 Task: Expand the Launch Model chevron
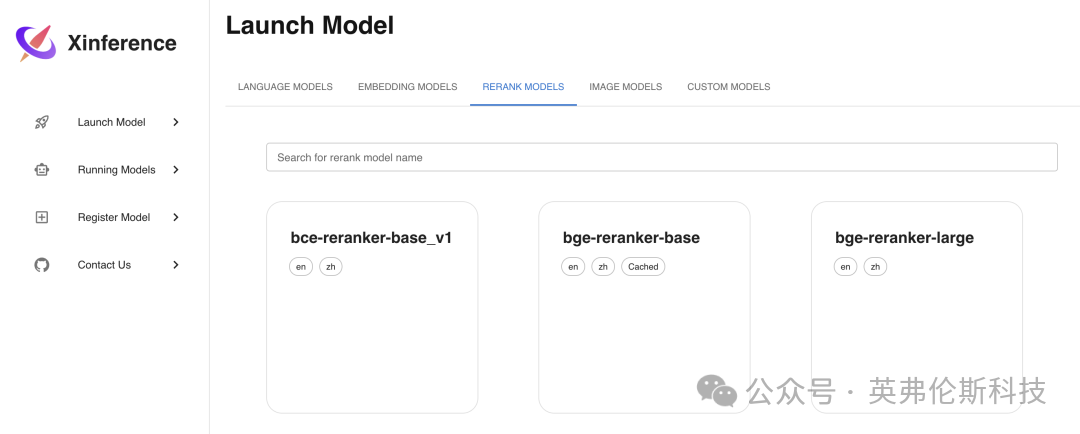(176, 122)
